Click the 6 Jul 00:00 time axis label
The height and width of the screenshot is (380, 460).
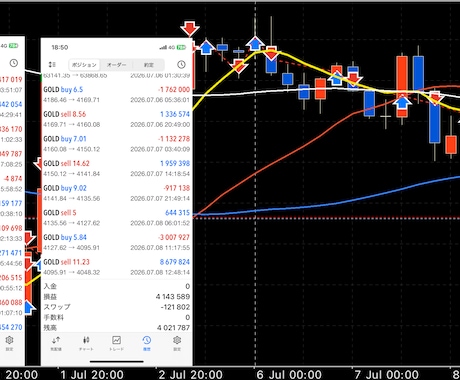[x=289, y=374]
